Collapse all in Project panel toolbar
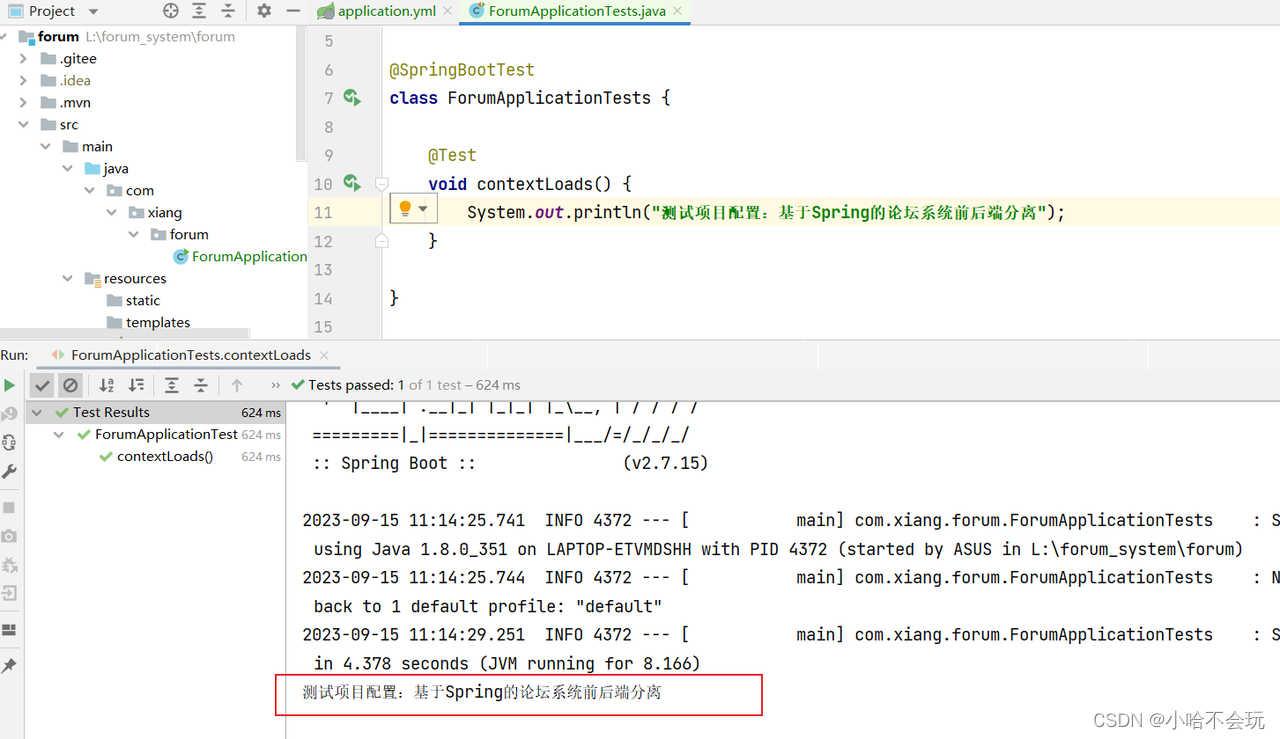The width and height of the screenshot is (1280, 739). coord(229,11)
